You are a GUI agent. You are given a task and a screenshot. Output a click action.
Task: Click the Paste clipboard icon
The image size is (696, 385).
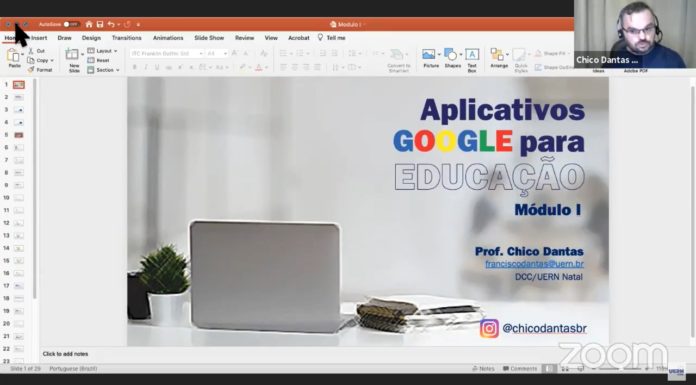coord(14,56)
